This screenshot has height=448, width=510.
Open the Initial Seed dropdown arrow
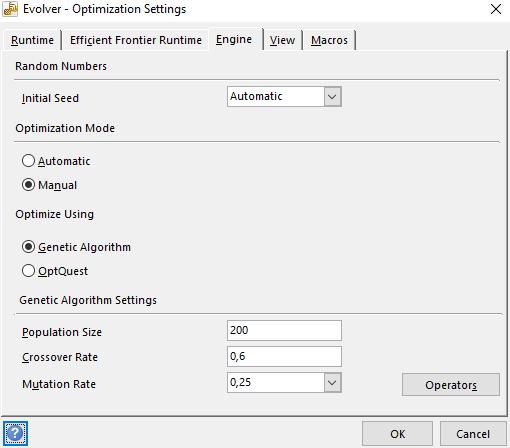click(332, 97)
